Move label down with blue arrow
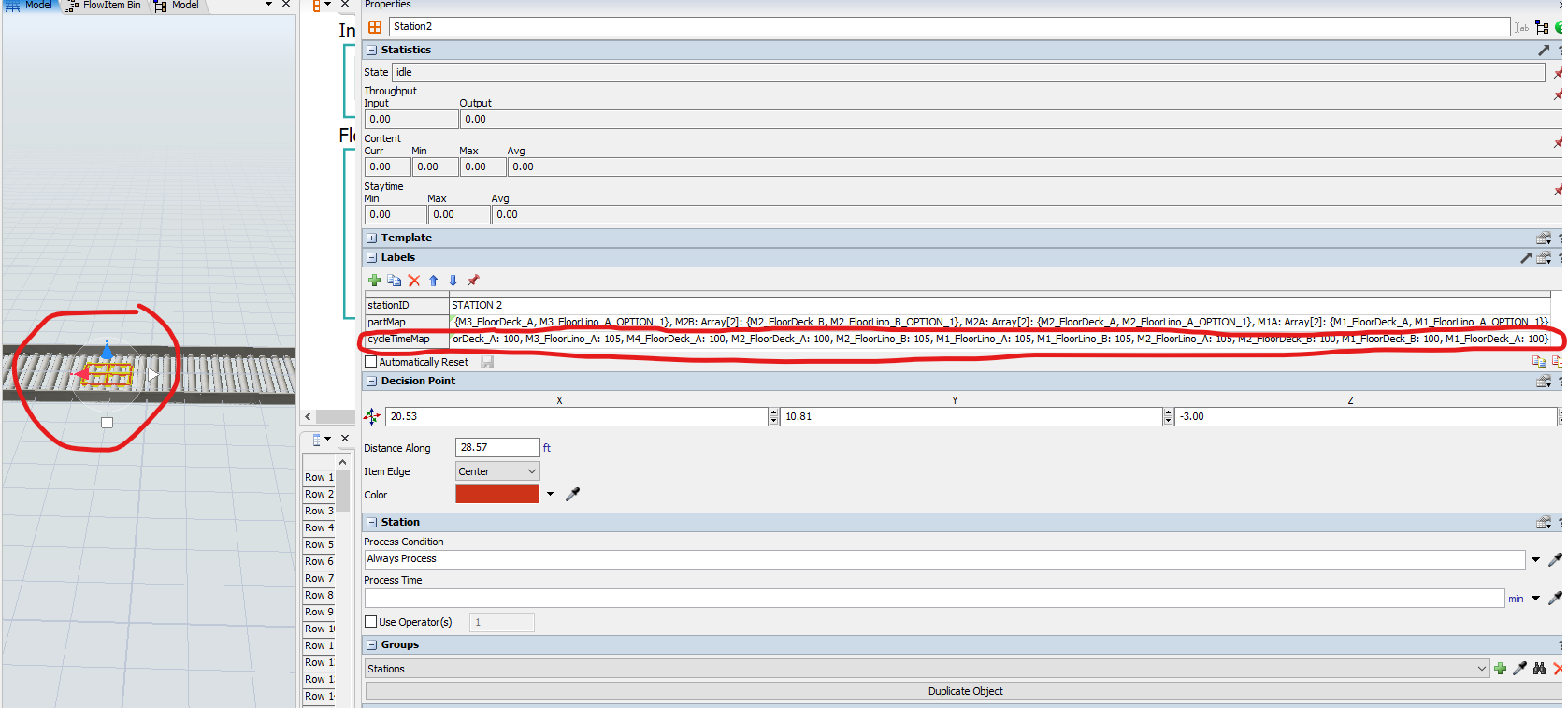The height and width of the screenshot is (708, 1568). coord(453,281)
